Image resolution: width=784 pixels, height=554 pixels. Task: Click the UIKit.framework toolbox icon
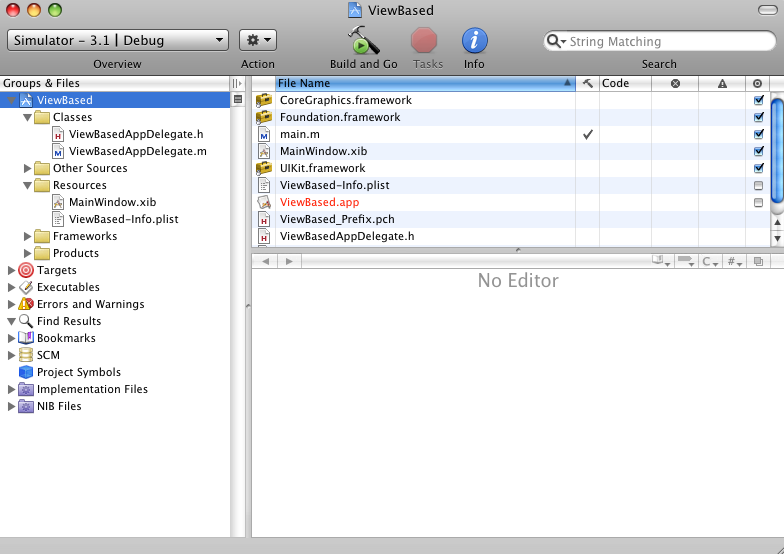tap(264, 168)
